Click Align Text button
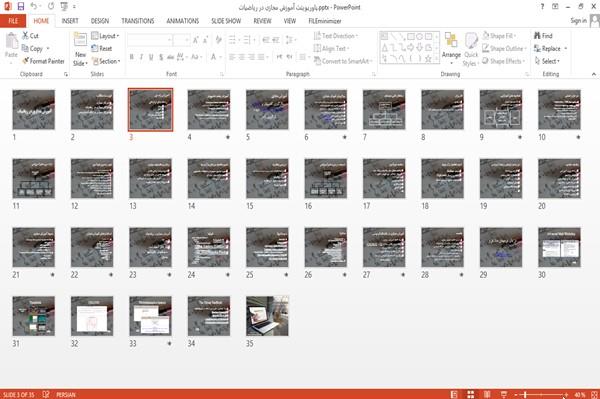Viewport: 600px width, 399px height. (331, 49)
